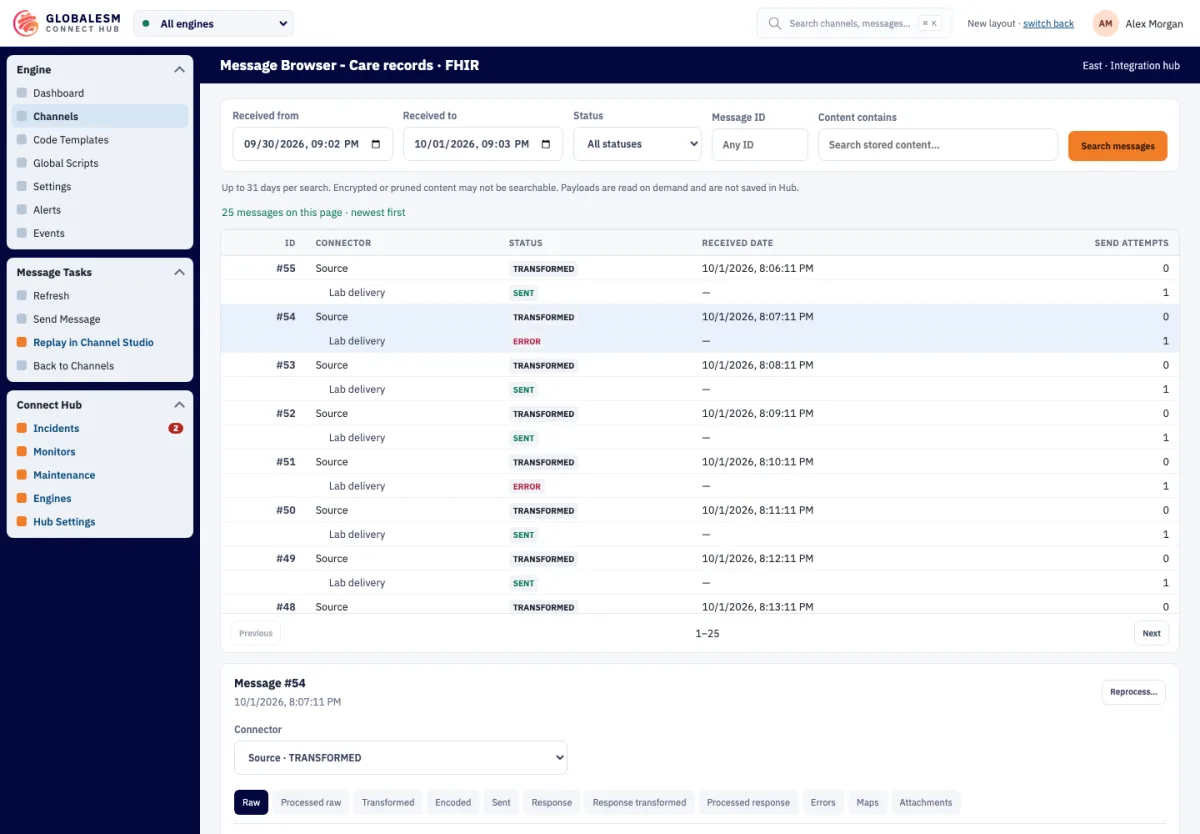Select message row #50 Source
Viewport: 1200px width, 834px height.
pyautogui.click(x=700, y=510)
